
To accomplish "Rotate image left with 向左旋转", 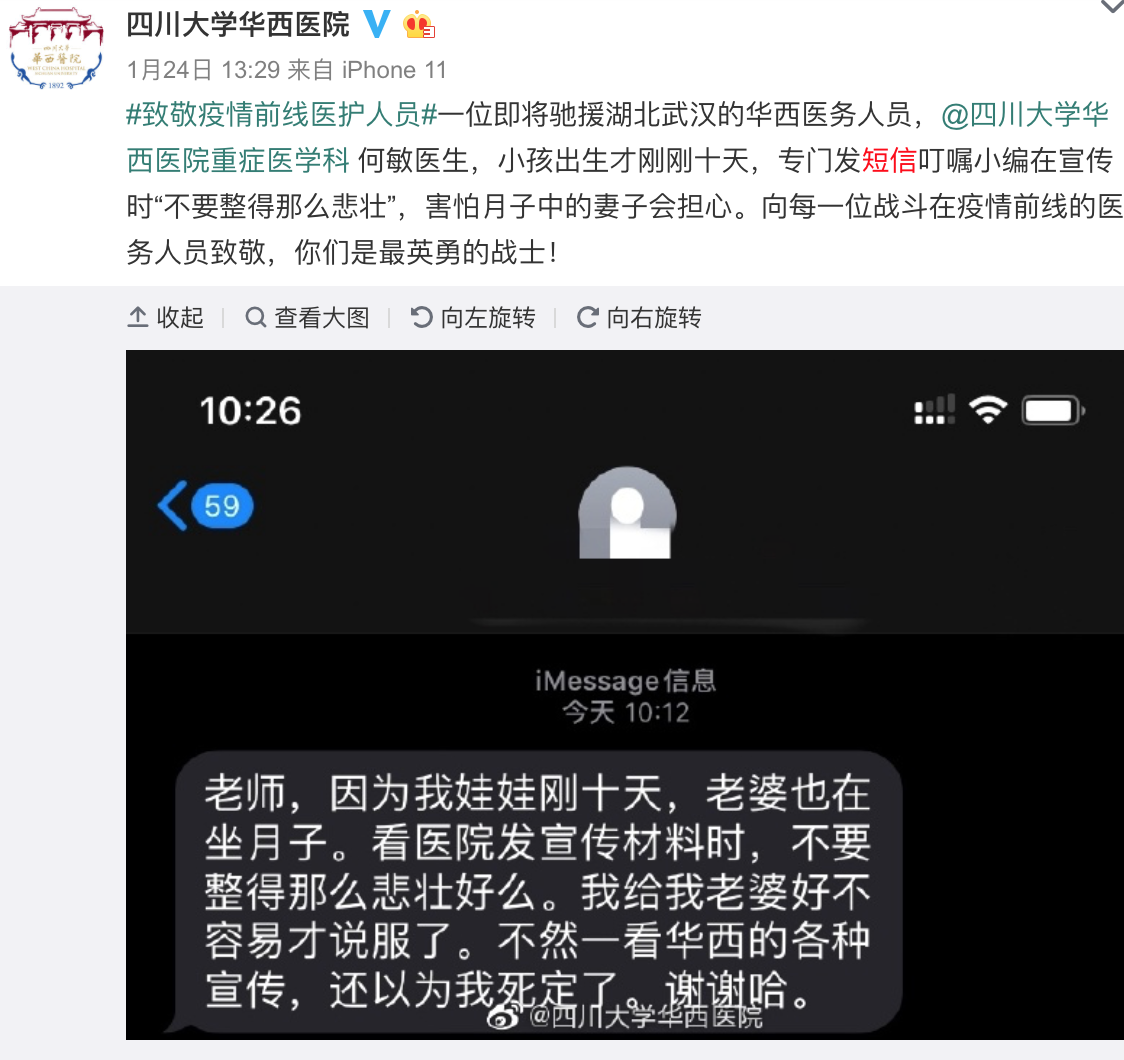I will 473,317.
